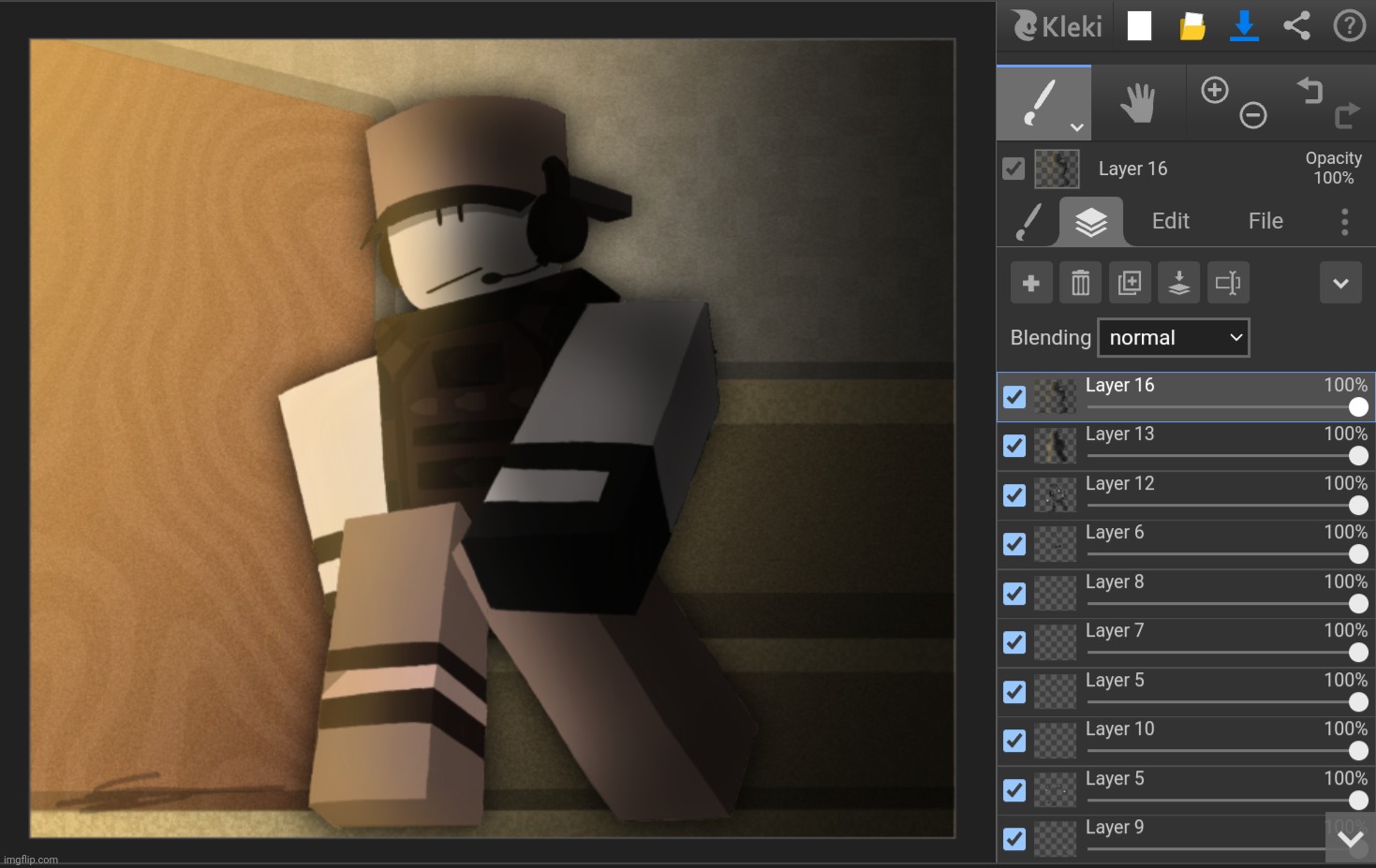Click Layer 16 opacity slider handle

click(1358, 407)
